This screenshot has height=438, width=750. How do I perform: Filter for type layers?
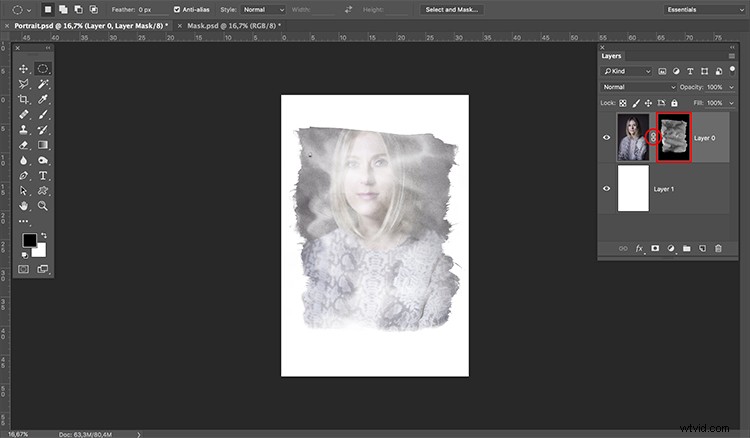point(690,71)
